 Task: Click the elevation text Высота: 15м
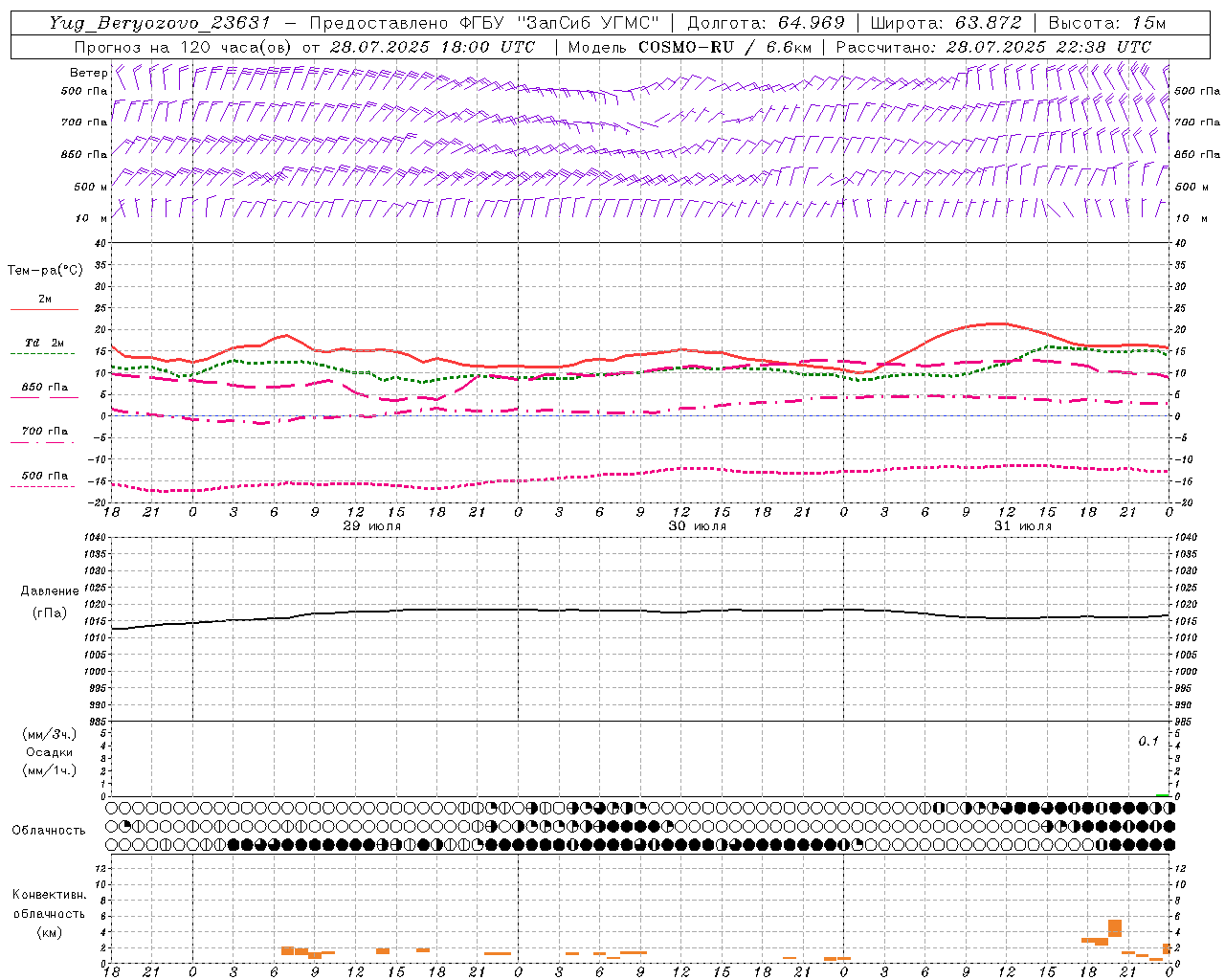pos(1107,23)
